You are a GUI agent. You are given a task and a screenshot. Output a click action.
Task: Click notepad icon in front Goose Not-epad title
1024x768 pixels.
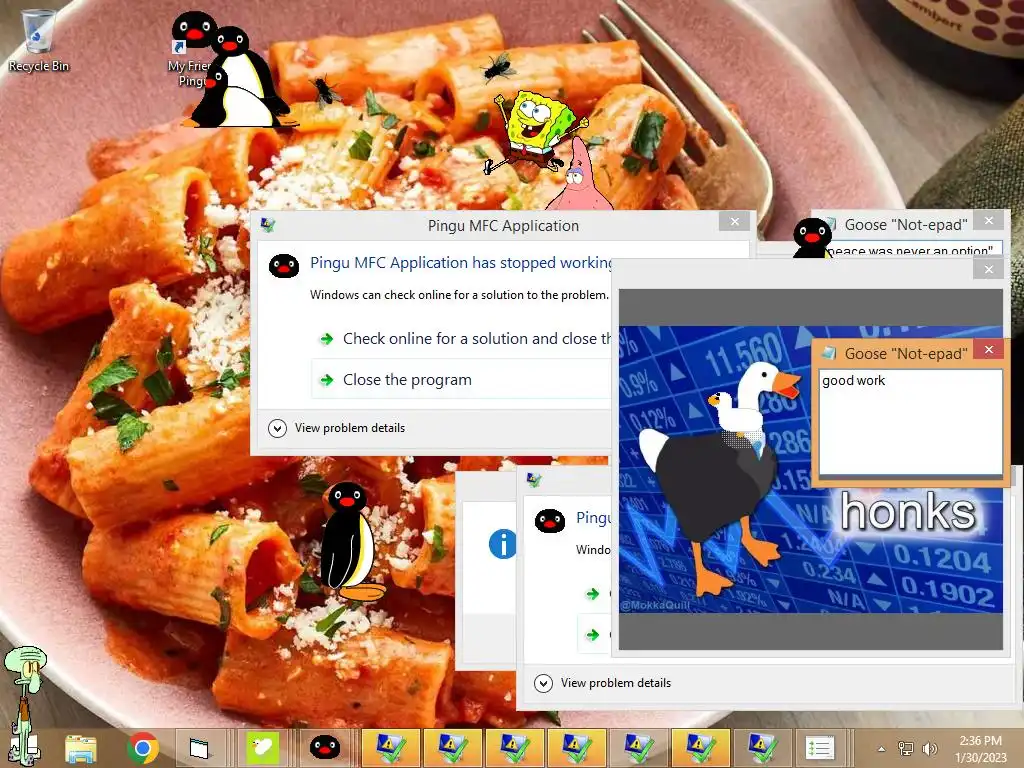pos(829,353)
